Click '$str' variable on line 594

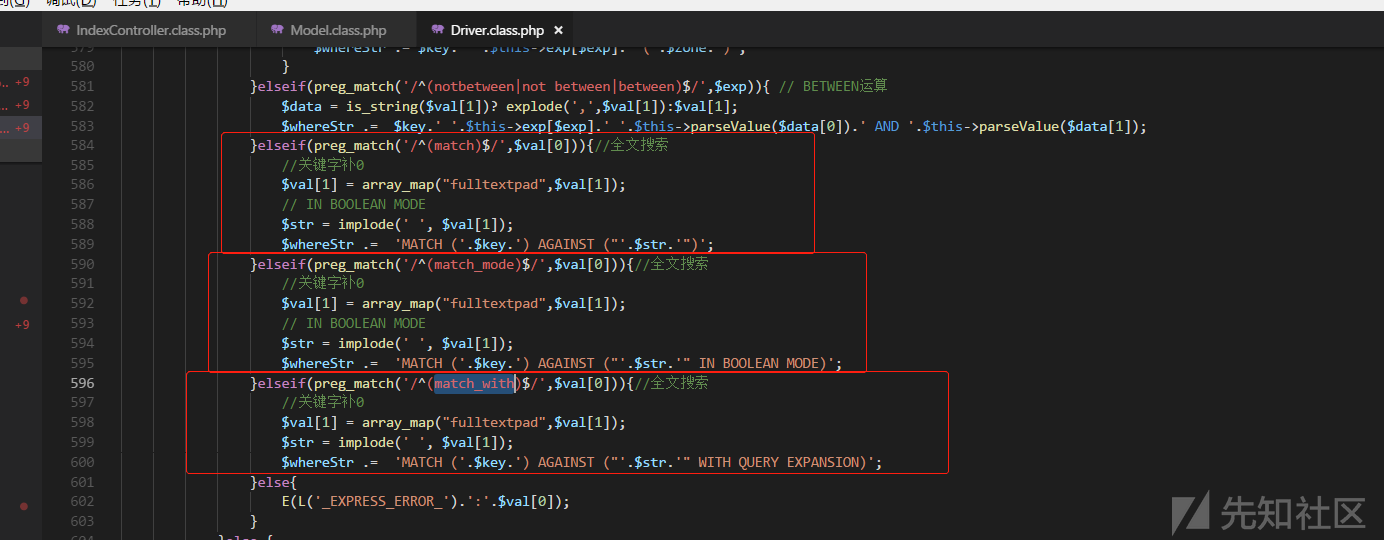point(298,344)
